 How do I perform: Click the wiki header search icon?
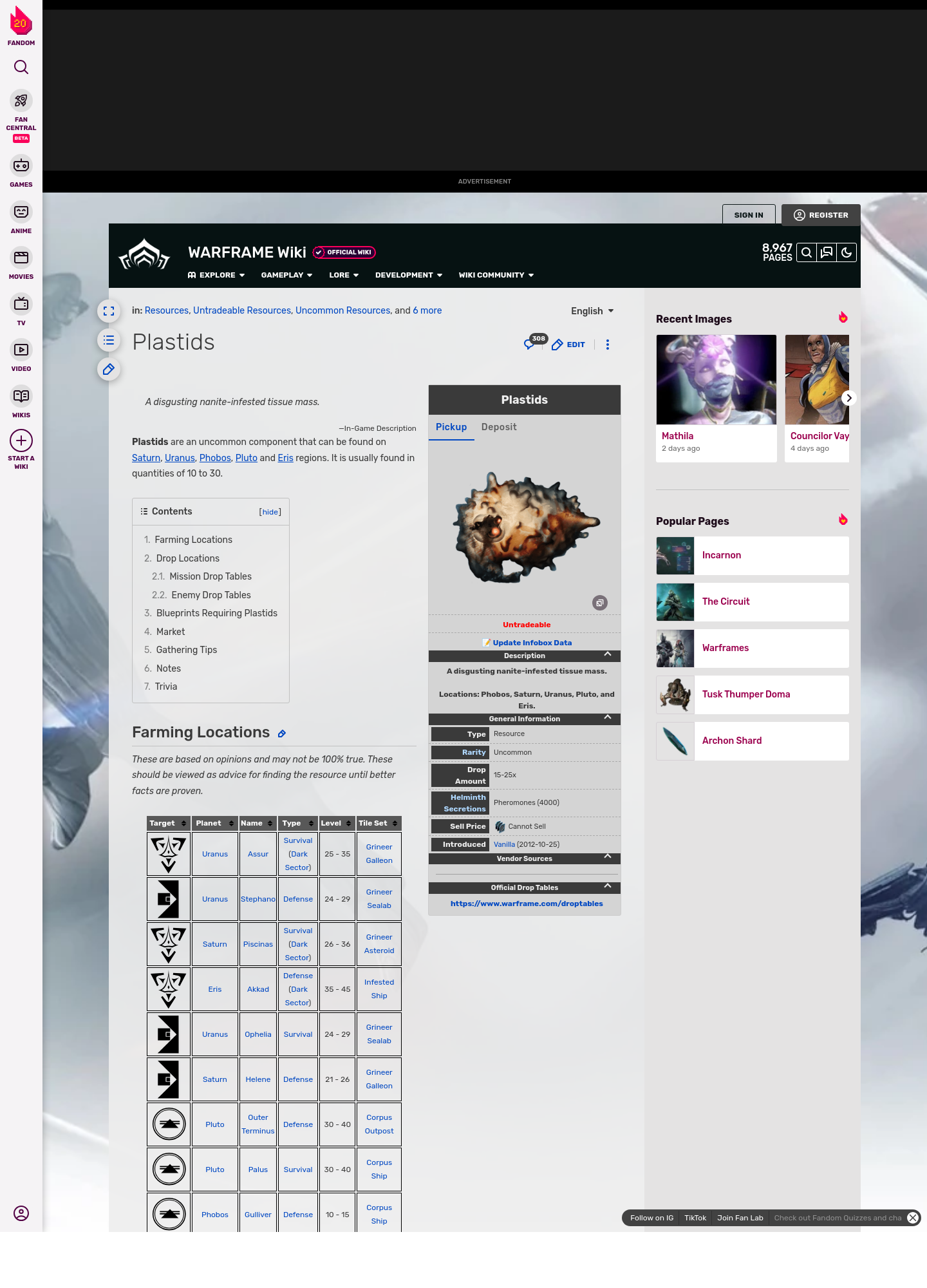807,252
